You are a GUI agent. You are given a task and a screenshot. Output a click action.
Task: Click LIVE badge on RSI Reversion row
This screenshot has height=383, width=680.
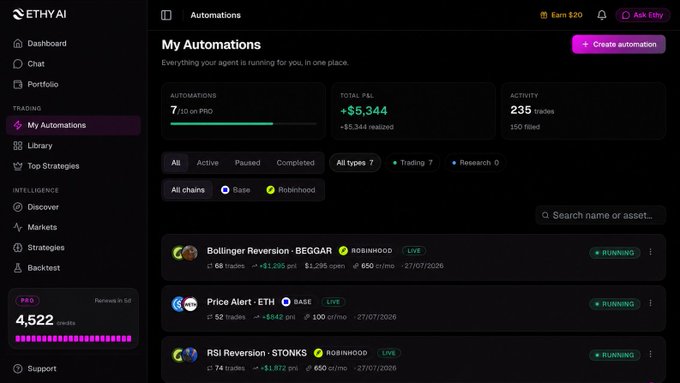pos(389,353)
